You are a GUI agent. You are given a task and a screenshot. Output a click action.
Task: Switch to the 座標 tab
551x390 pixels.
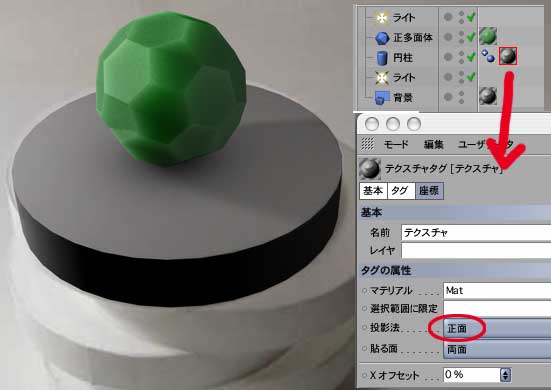[429, 191]
